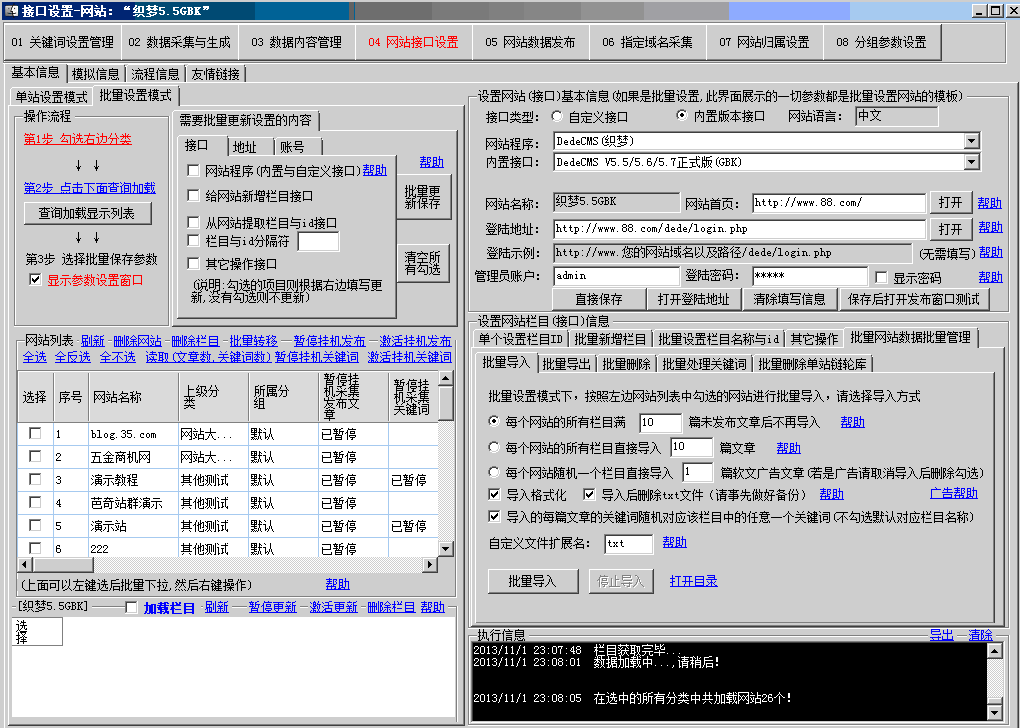This screenshot has width=1020, height=728.
Task: Click the 暂停更新 link
Action: pos(273,607)
